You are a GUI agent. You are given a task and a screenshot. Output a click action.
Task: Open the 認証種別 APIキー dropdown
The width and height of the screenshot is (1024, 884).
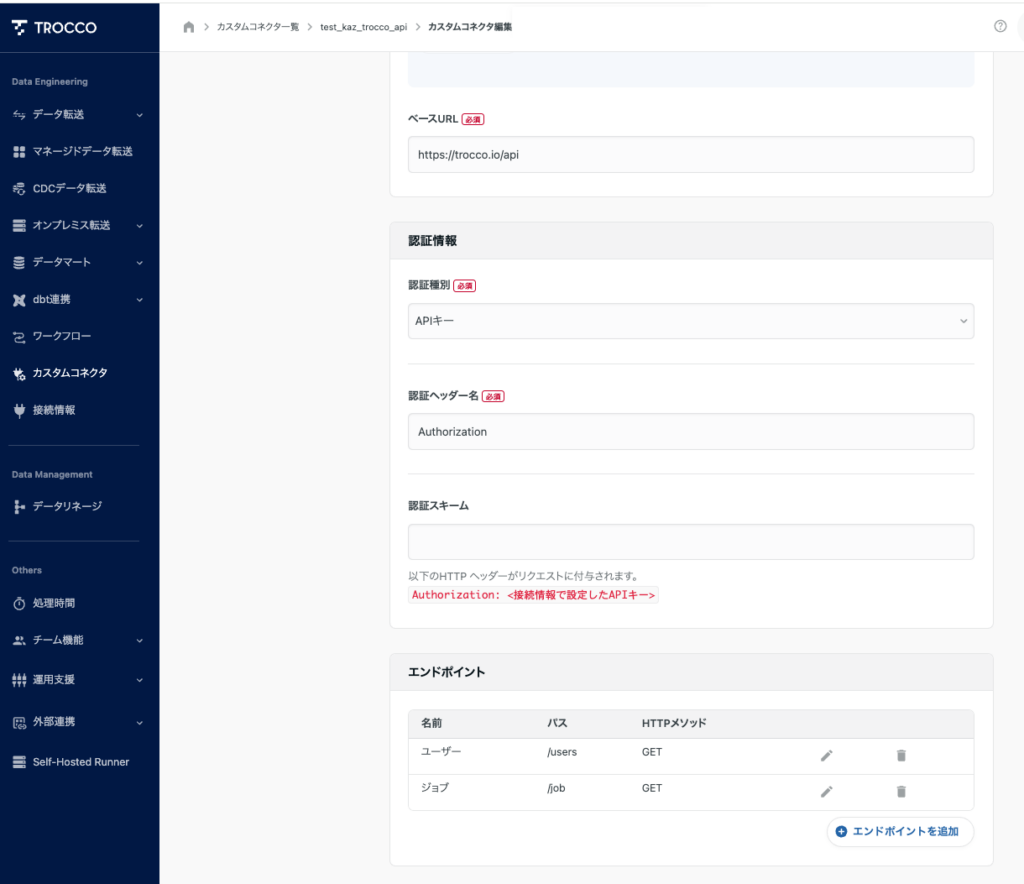(x=690, y=321)
